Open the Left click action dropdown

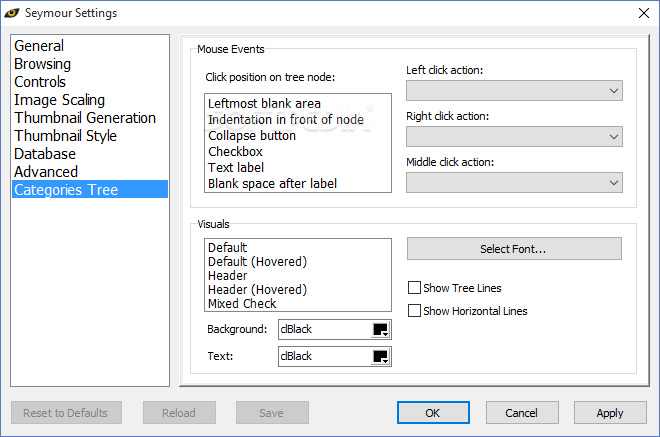pyautogui.click(x=514, y=91)
